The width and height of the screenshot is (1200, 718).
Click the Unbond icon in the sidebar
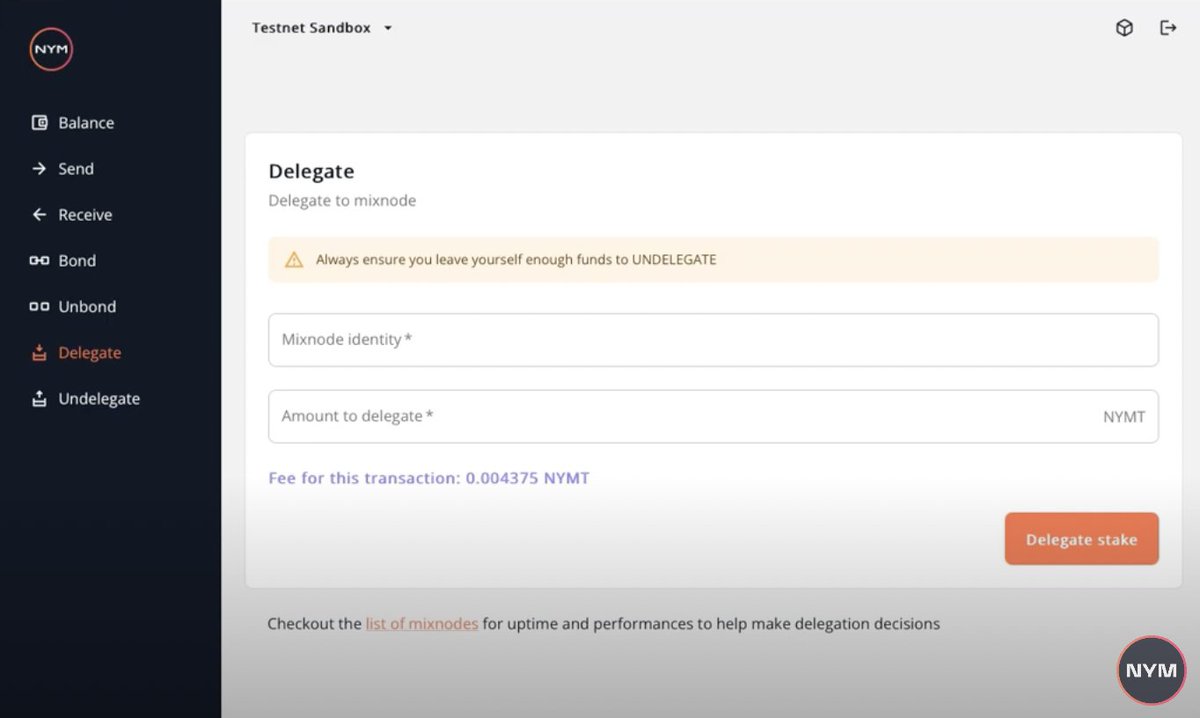[x=40, y=307]
